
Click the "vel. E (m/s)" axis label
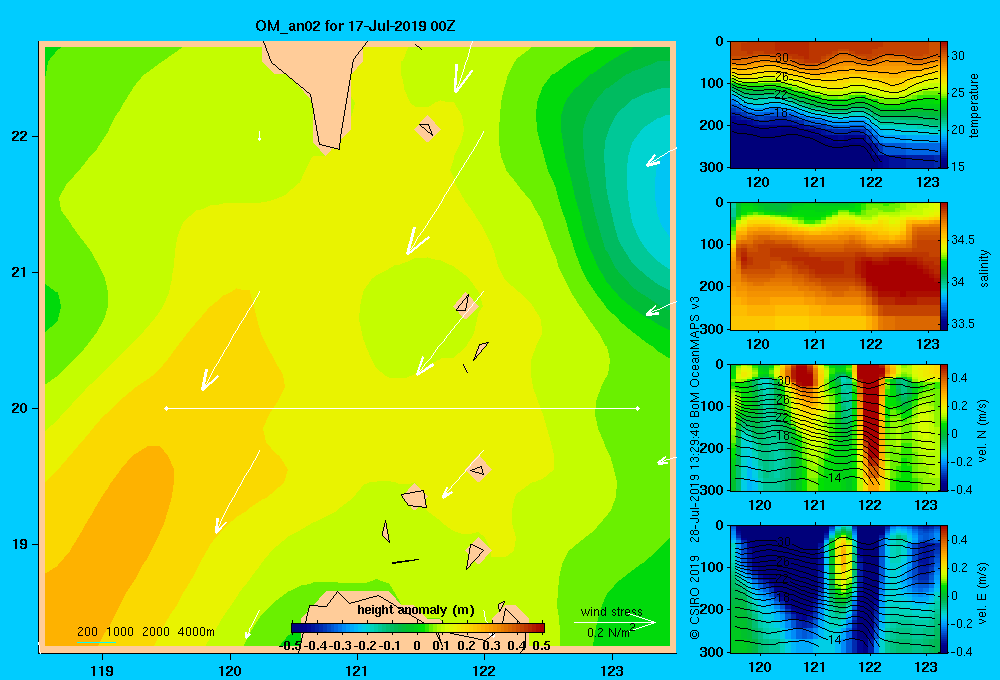click(x=983, y=592)
